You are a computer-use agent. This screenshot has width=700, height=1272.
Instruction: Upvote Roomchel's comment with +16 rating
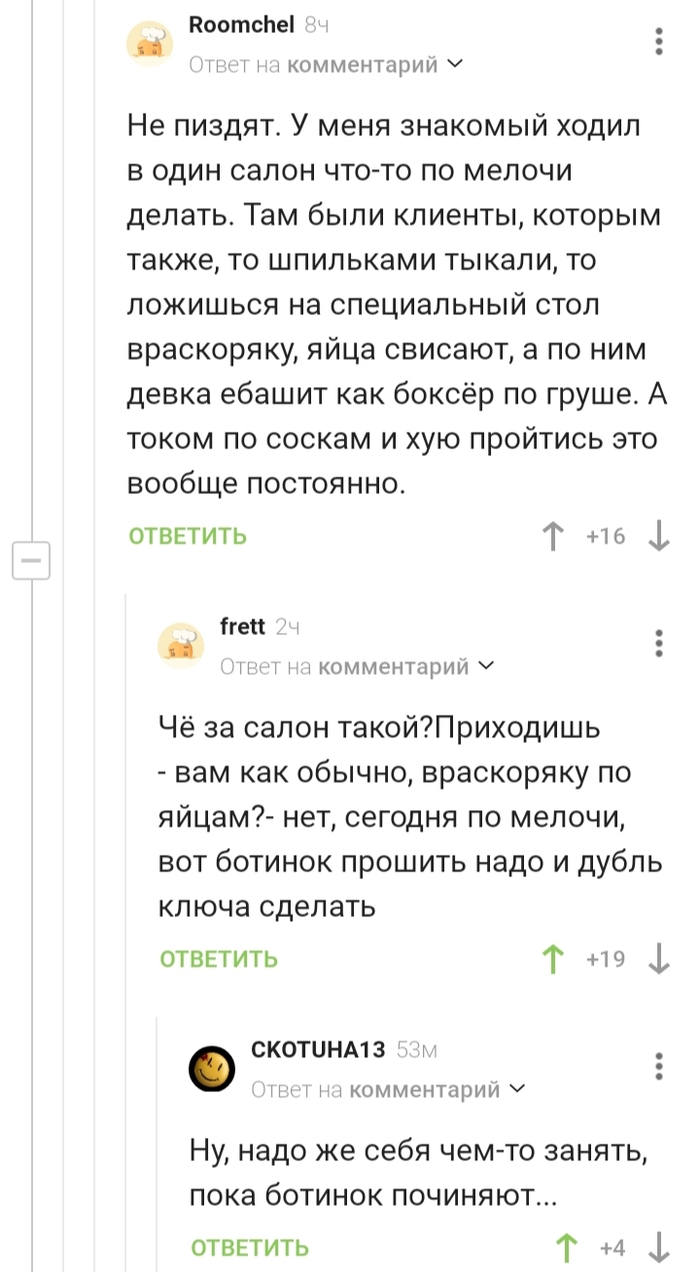tap(551, 537)
